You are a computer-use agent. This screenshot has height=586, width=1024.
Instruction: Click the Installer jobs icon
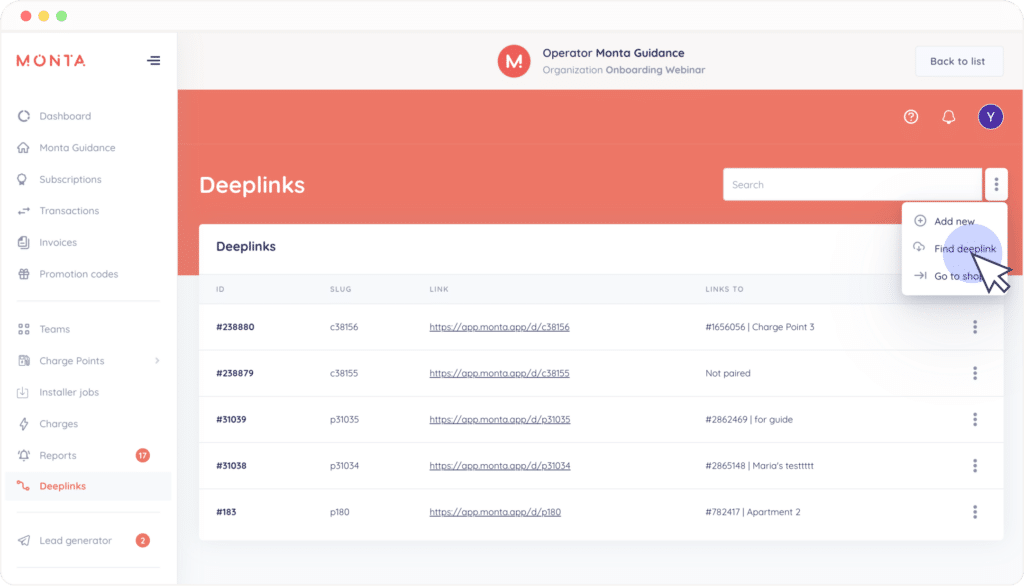click(x=23, y=392)
